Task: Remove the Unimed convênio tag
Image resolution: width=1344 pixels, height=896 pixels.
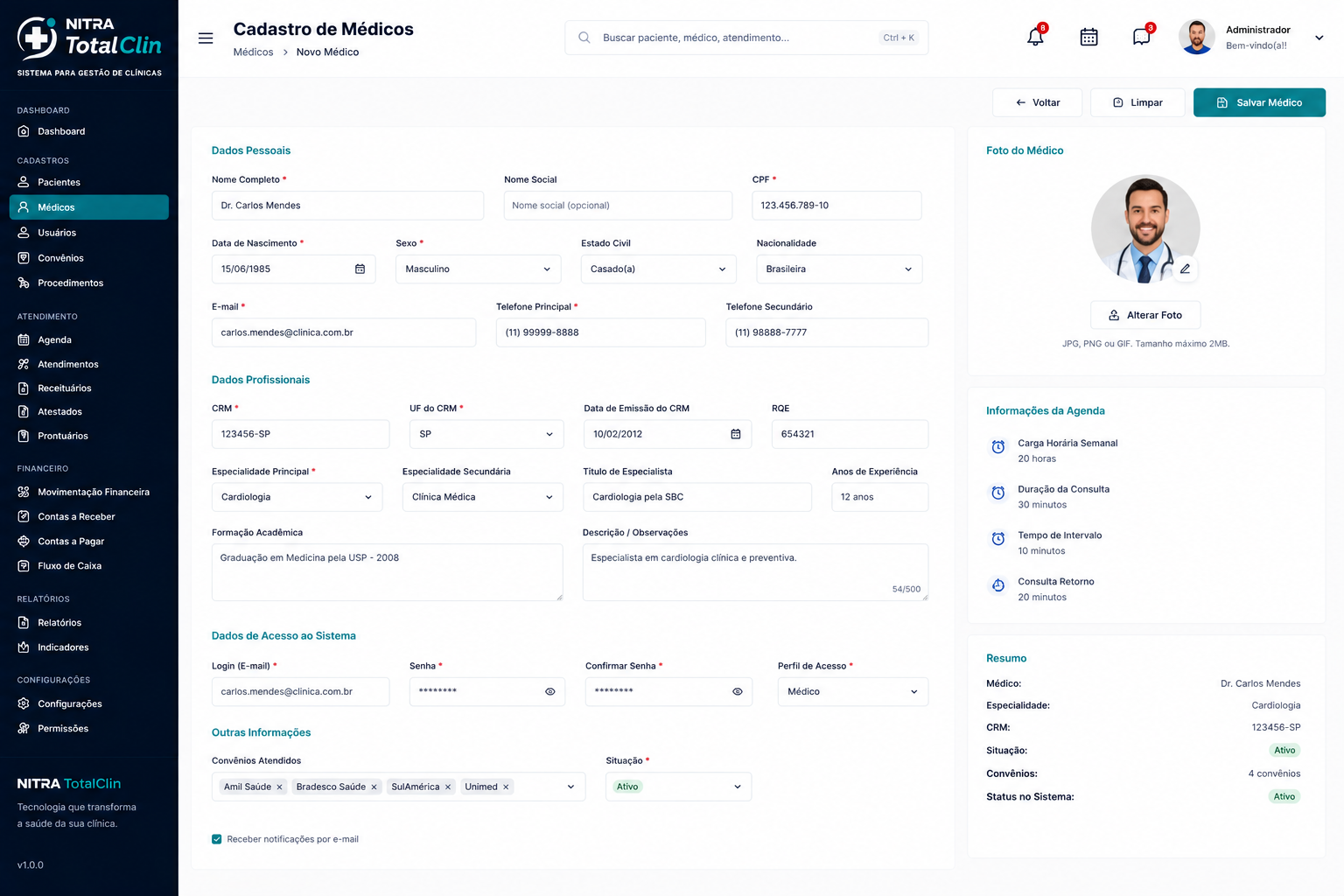Action: (x=506, y=787)
